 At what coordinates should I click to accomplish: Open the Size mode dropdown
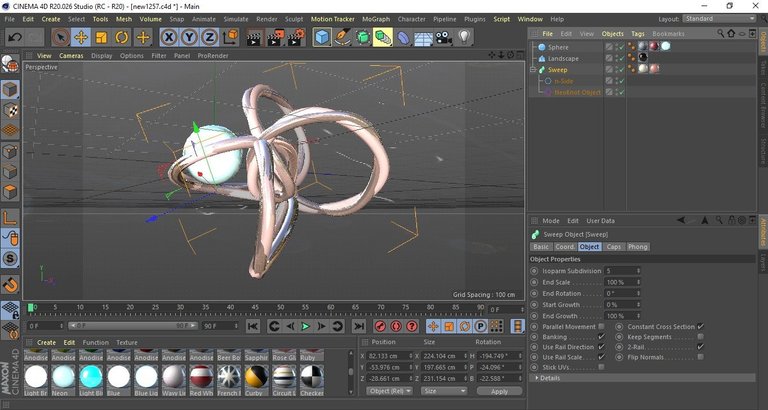pyautogui.click(x=444, y=391)
